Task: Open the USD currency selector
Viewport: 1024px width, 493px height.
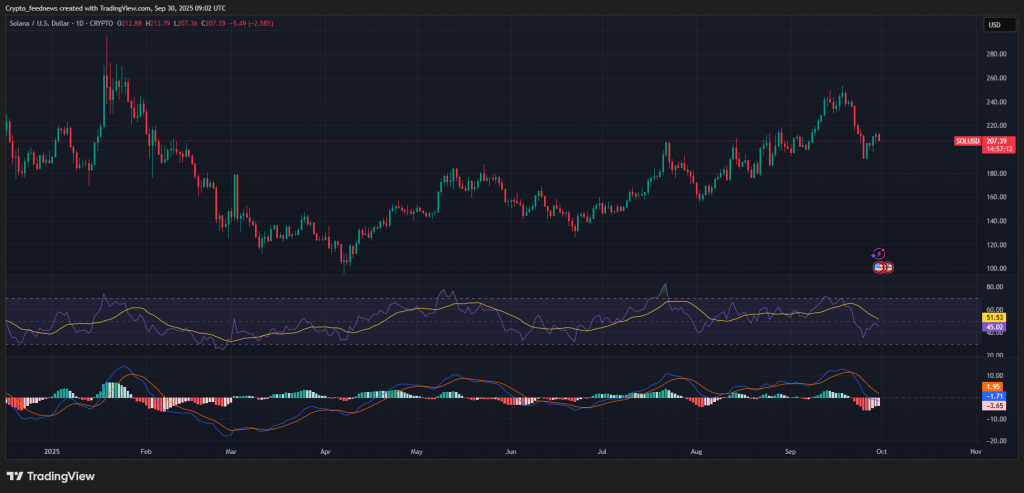Action: pyautogui.click(x=994, y=24)
